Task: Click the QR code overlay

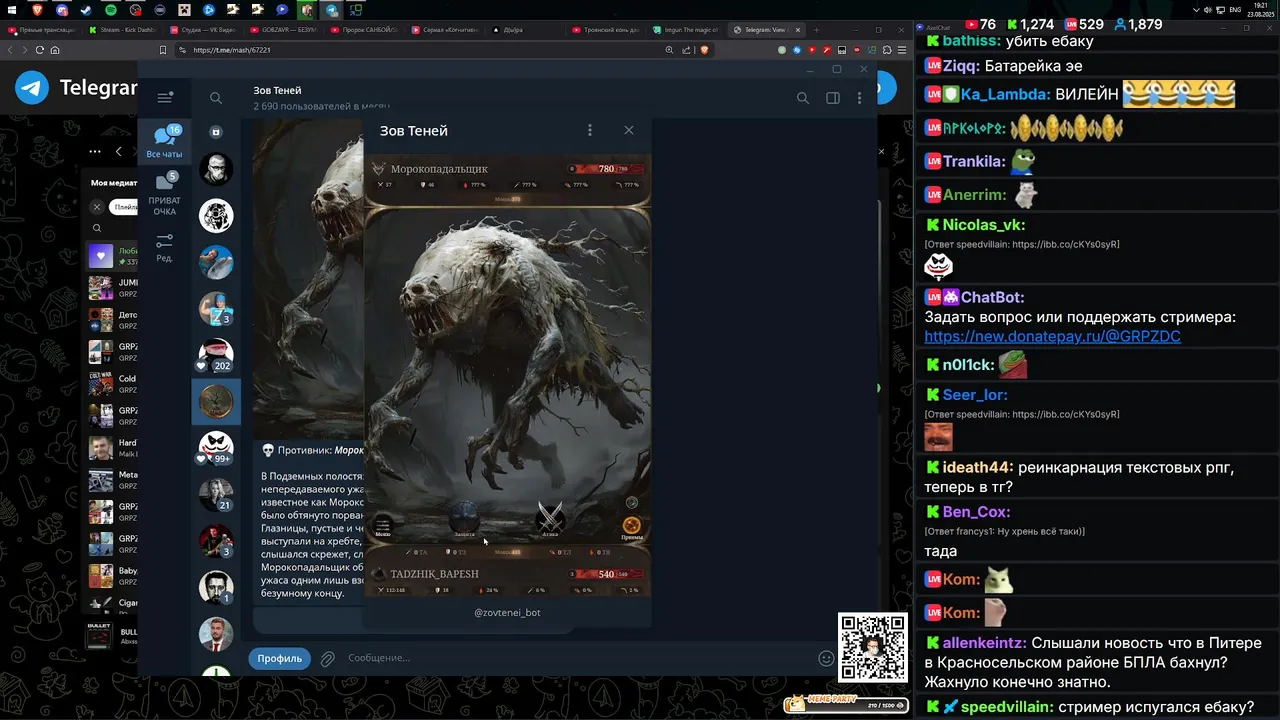Action: point(872,648)
